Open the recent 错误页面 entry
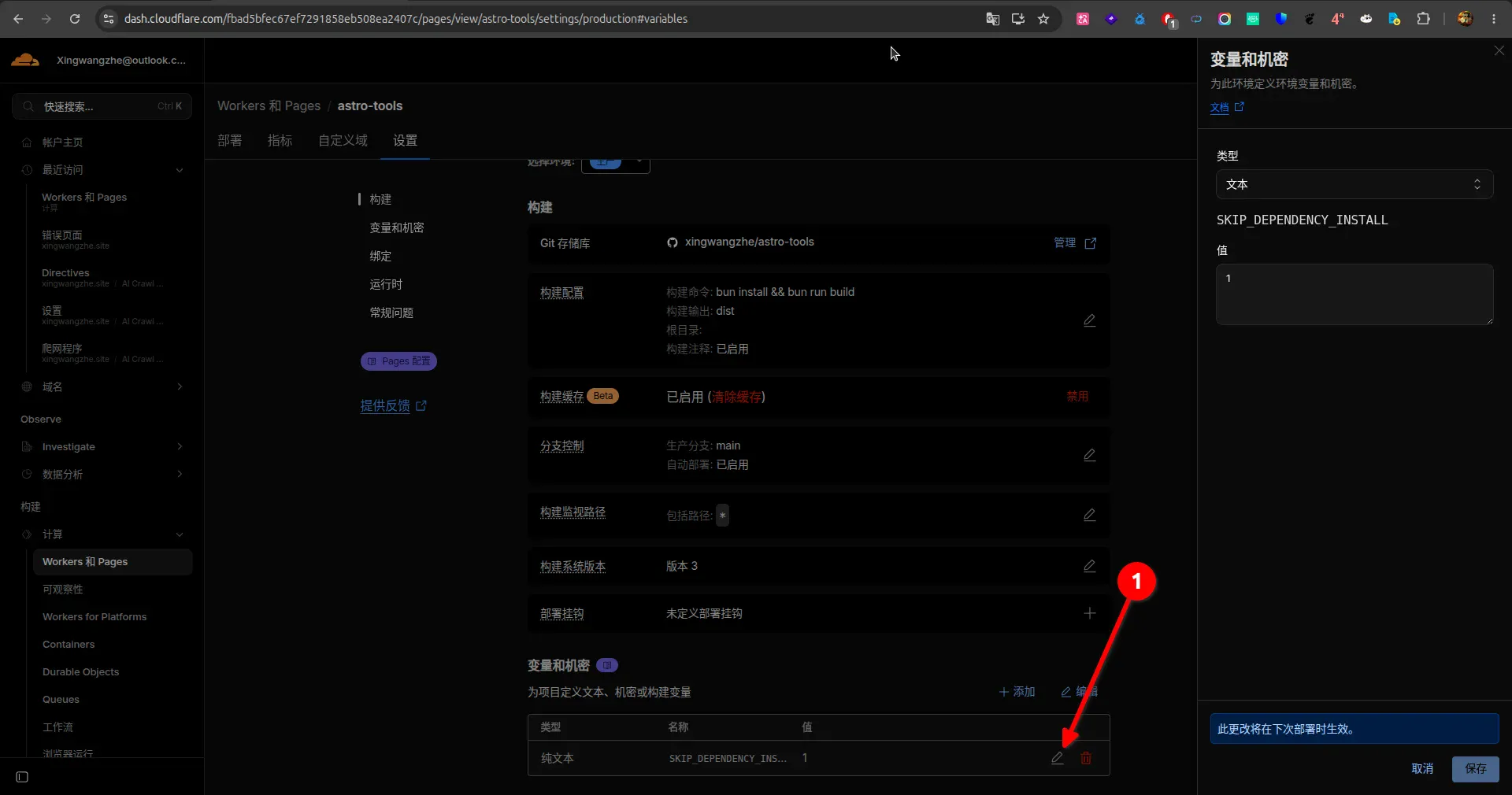Viewport: 1512px width, 795px height. (x=76, y=239)
